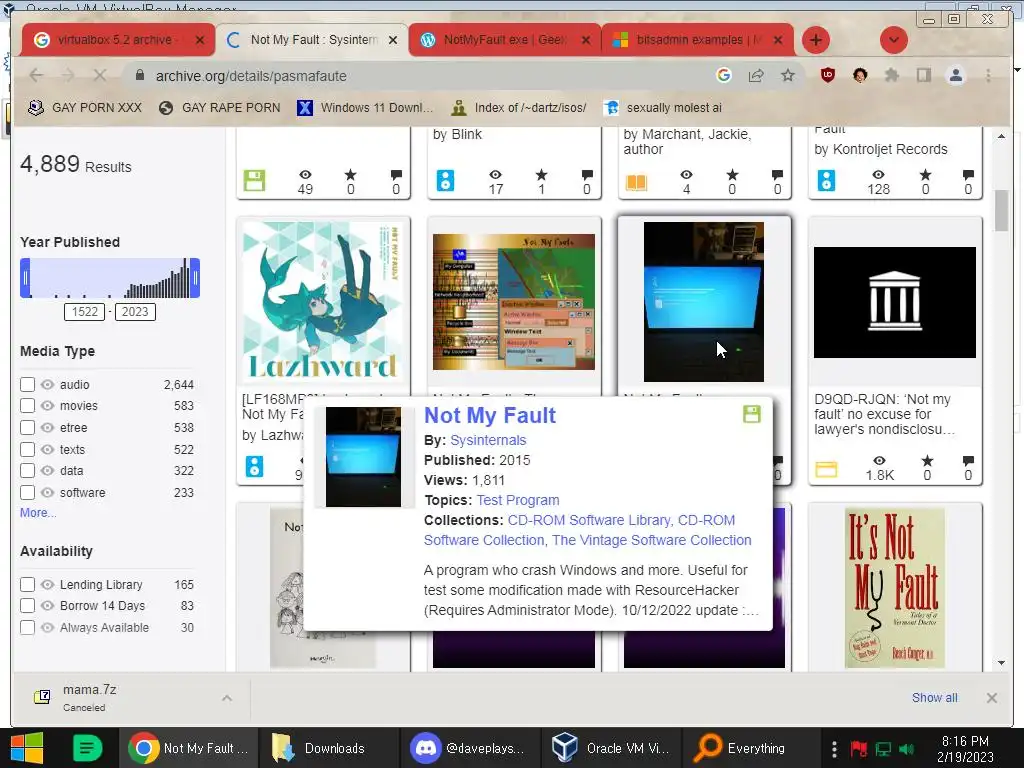Open the Chrome three-dot menu

point(988,76)
